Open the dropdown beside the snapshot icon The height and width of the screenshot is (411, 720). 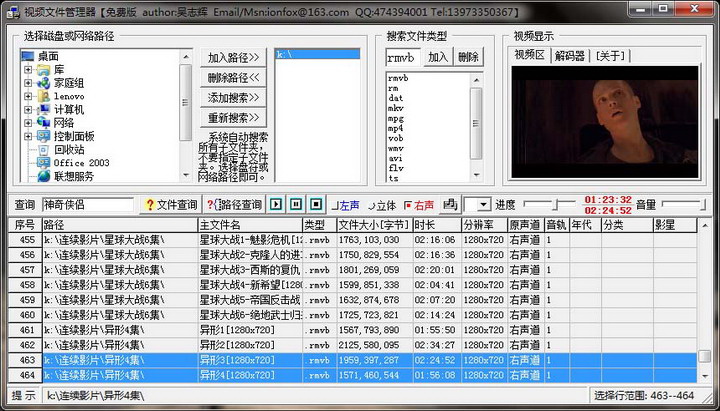click(x=483, y=205)
